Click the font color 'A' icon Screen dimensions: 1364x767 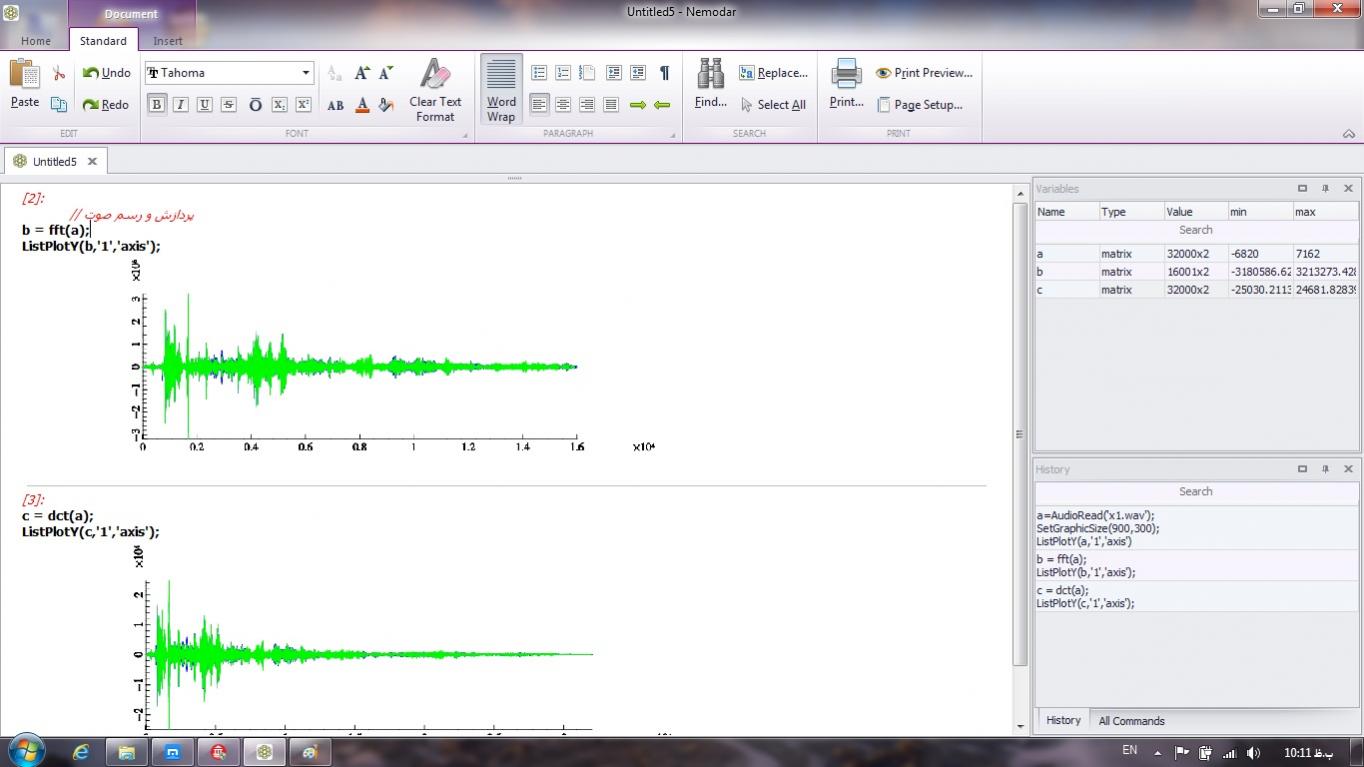pyautogui.click(x=362, y=105)
